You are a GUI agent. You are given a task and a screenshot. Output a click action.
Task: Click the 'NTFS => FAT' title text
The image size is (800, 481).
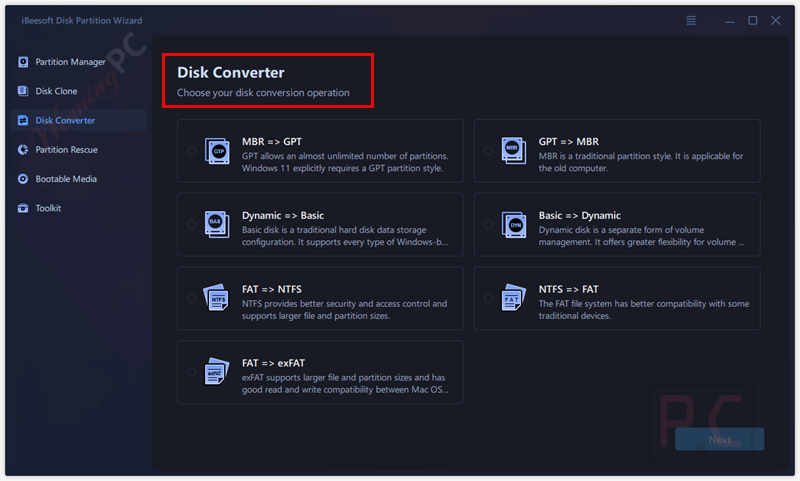tap(568, 289)
